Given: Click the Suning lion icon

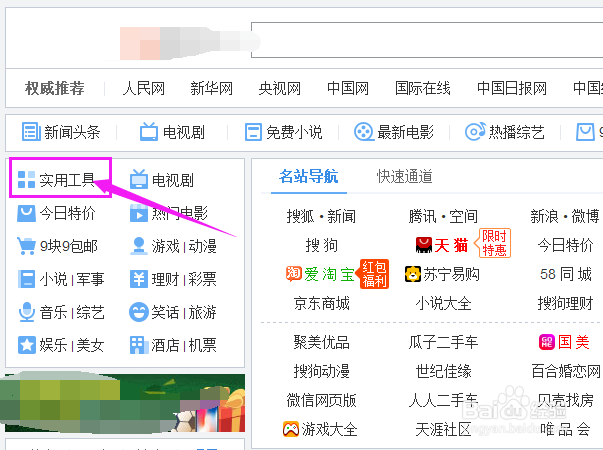Looking at the screenshot, I should [x=413, y=274].
